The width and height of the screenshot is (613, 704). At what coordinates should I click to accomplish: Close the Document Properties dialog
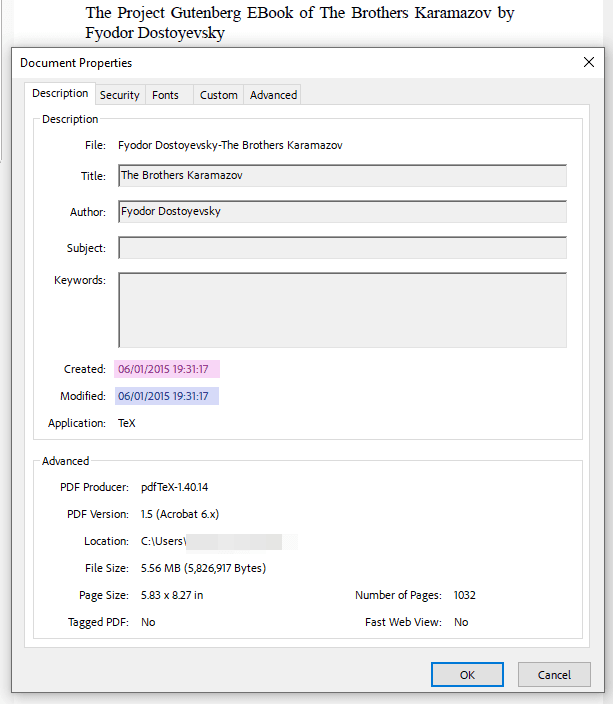tap(589, 62)
